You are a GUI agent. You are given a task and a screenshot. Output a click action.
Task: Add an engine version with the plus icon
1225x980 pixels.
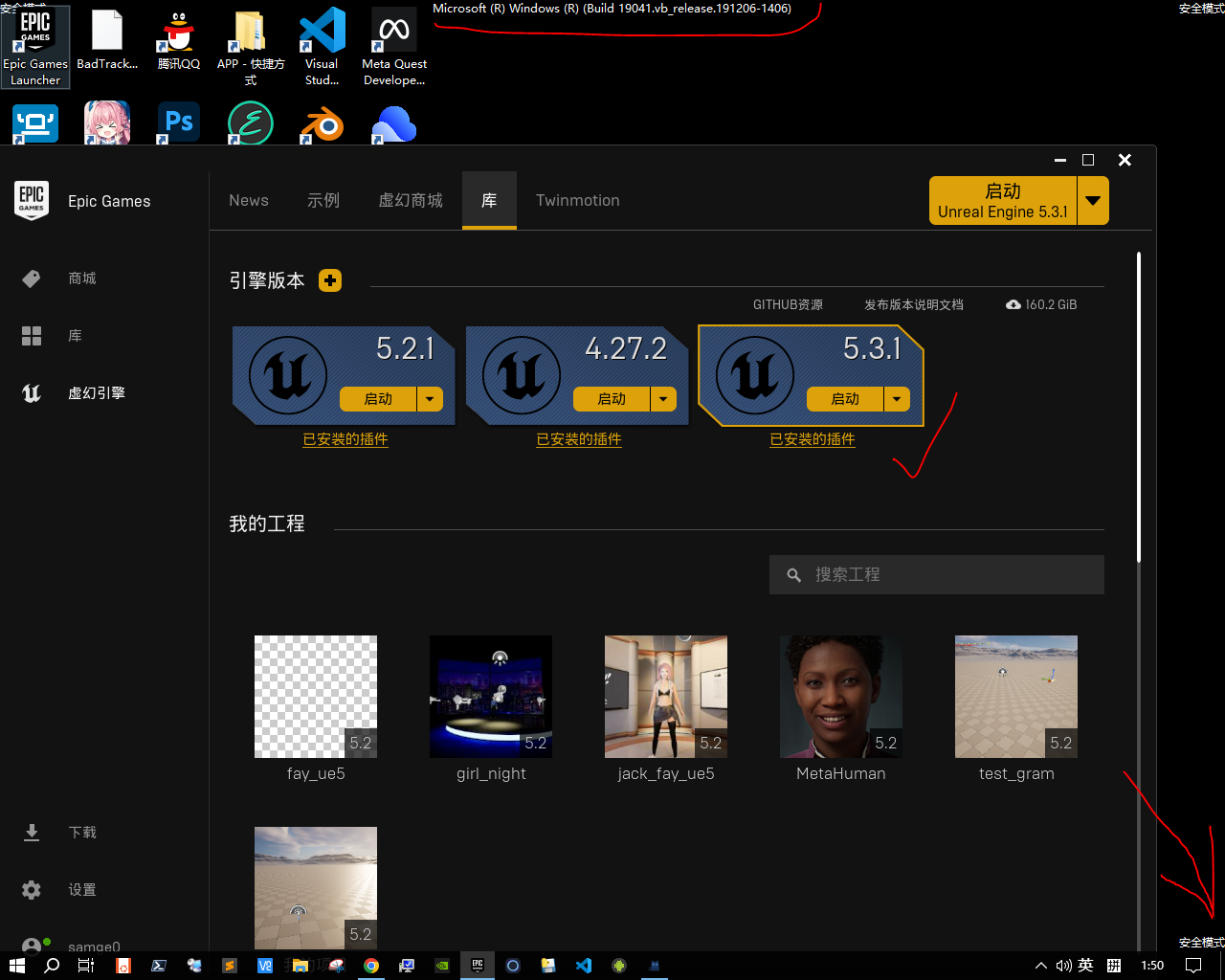click(x=330, y=280)
